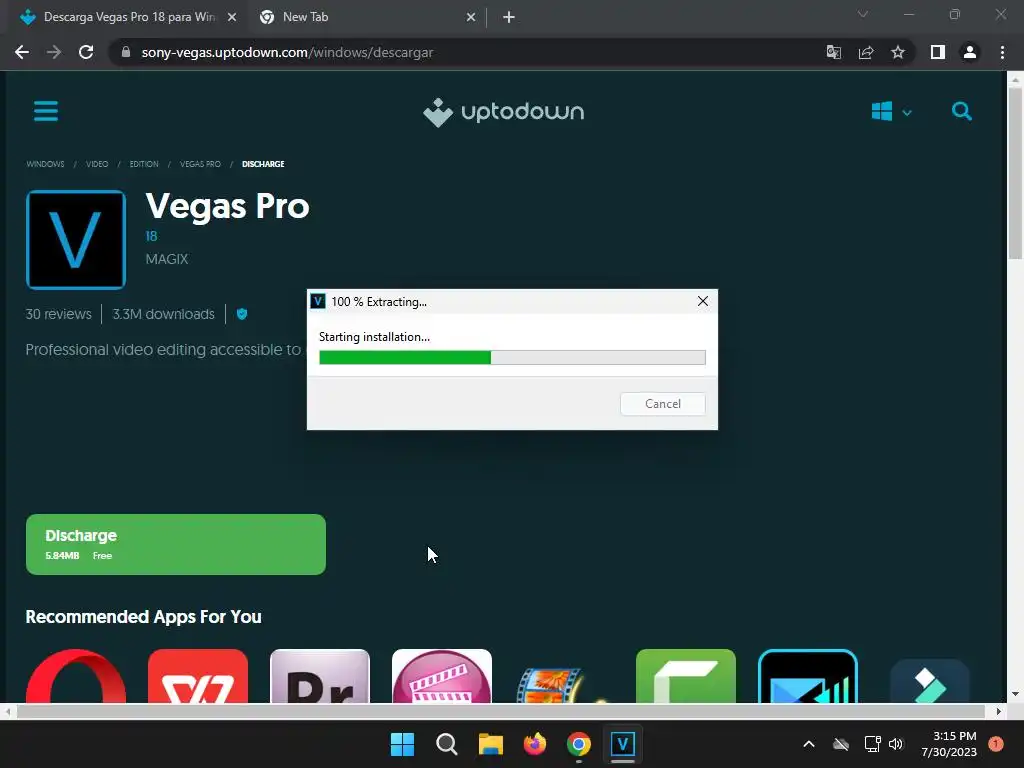Click the WINDOWS breadcrumb link
Image resolution: width=1024 pixels, height=768 pixels.
pyautogui.click(x=45, y=164)
